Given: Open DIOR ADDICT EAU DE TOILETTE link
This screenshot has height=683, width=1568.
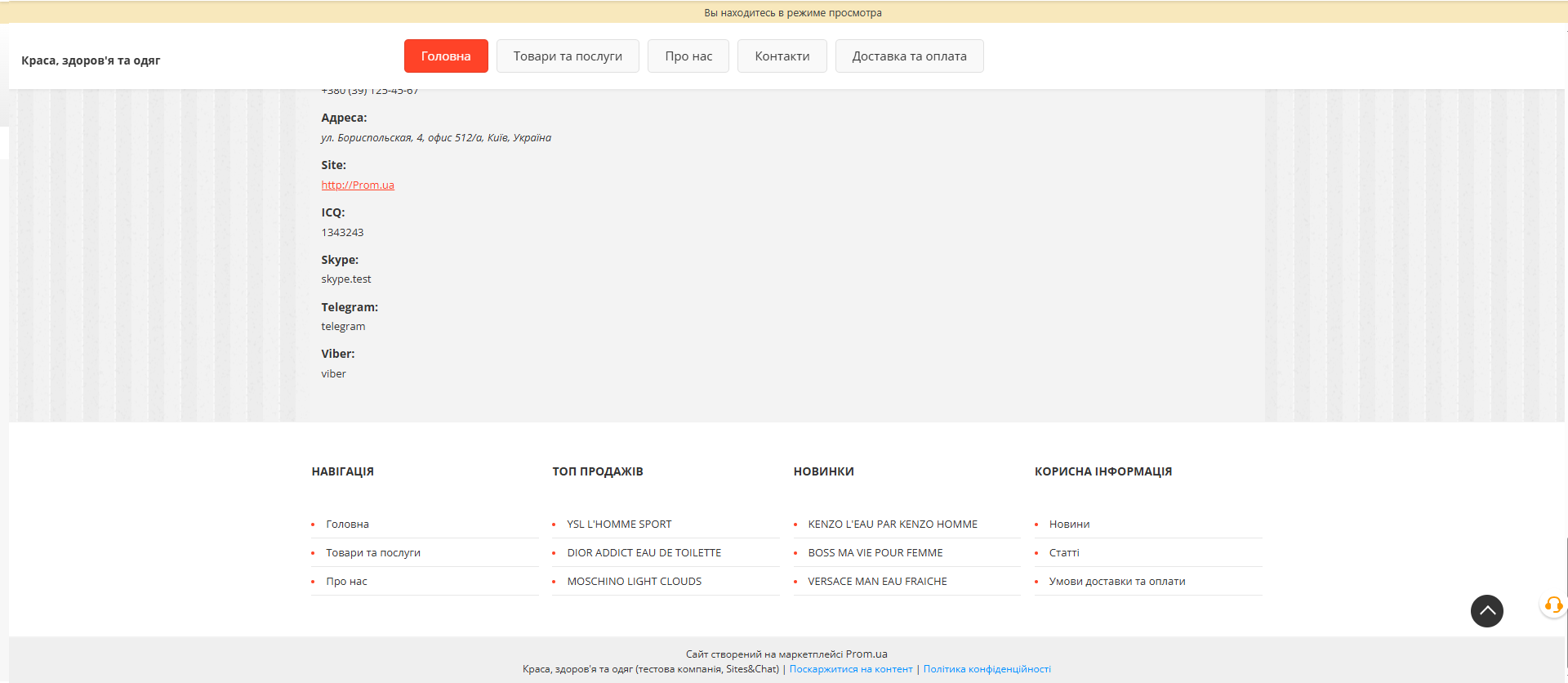Looking at the screenshot, I should [644, 553].
